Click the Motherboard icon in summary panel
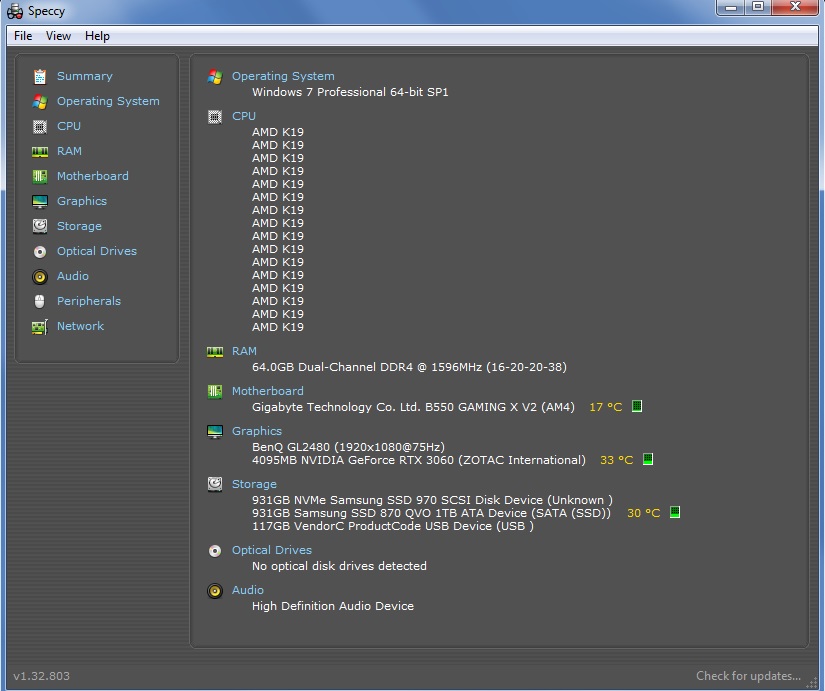The width and height of the screenshot is (825, 691). [215, 392]
